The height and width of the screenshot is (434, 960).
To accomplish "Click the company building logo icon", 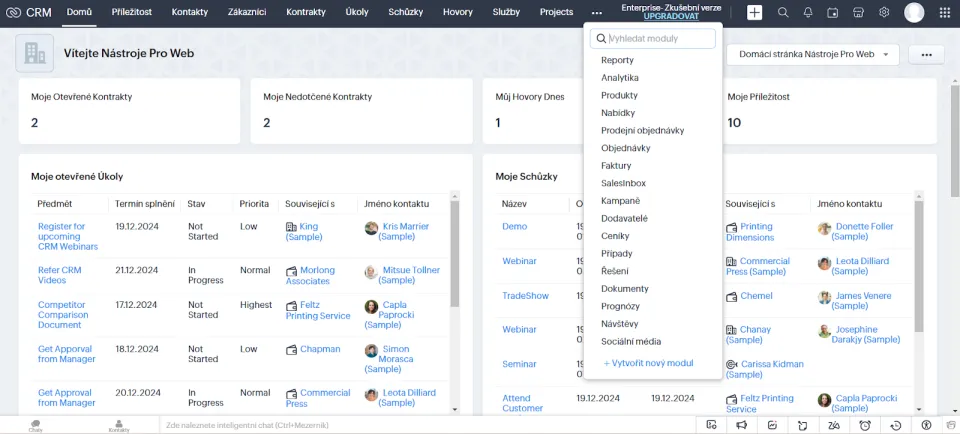I will [x=34, y=53].
